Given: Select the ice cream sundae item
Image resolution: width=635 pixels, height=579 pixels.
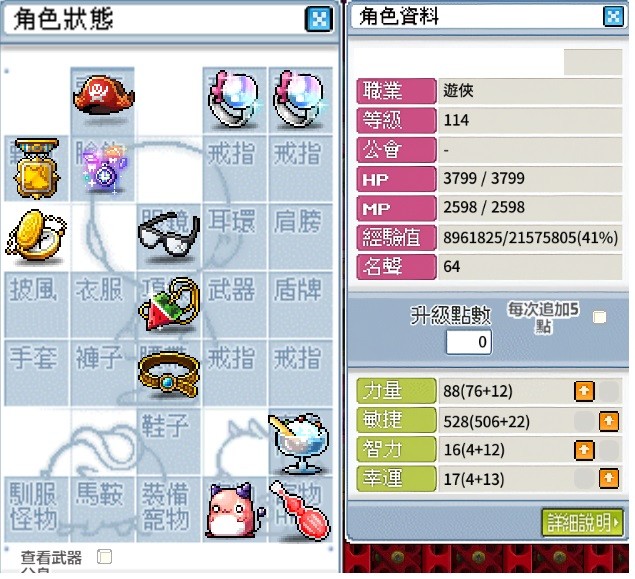Looking at the screenshot, I should 300,443.
